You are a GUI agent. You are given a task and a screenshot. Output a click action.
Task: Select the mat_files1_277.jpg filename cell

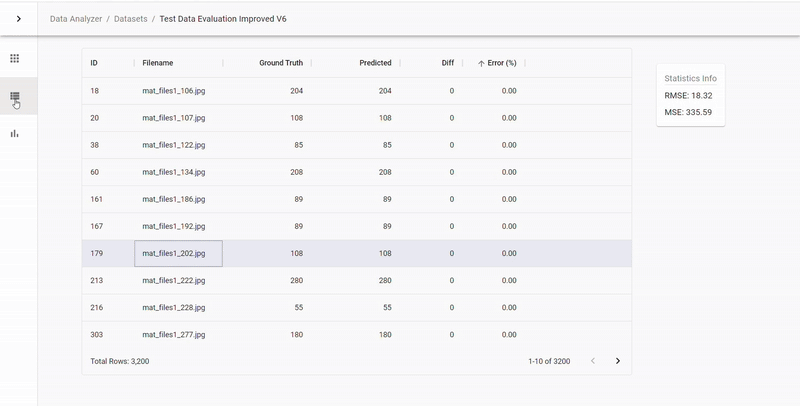pyautogui.click(x=179, y=335)
